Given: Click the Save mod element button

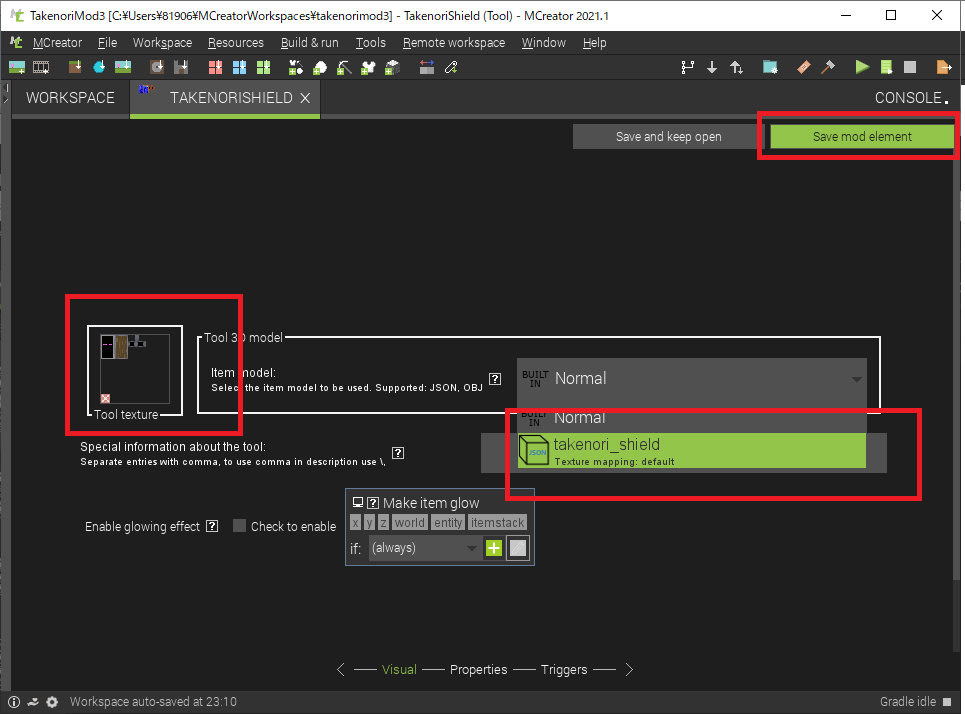Looking at the screenshot, I should (x=861, y=137).
